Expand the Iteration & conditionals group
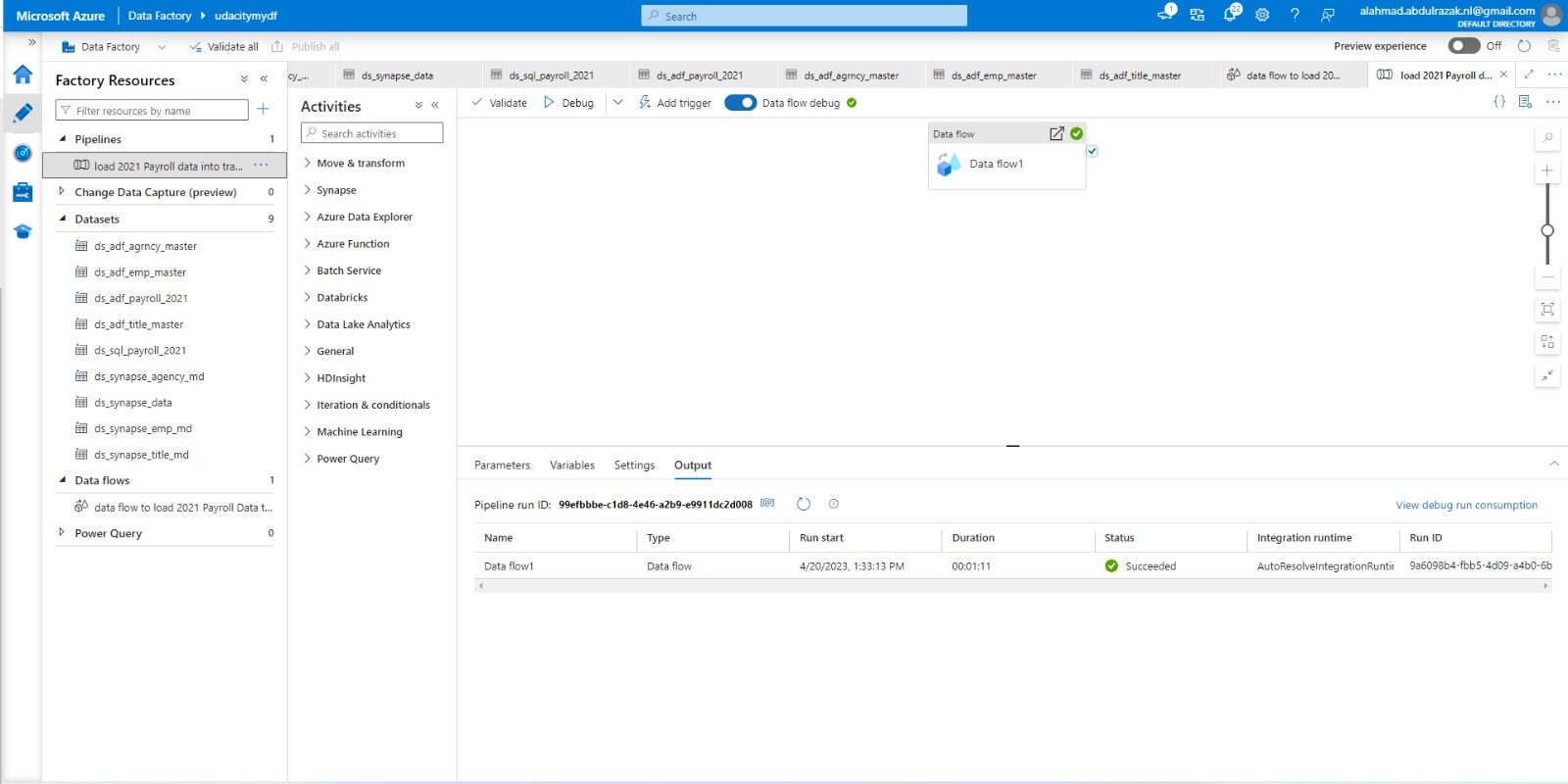1568x784 pixels. tap(307, 405)
